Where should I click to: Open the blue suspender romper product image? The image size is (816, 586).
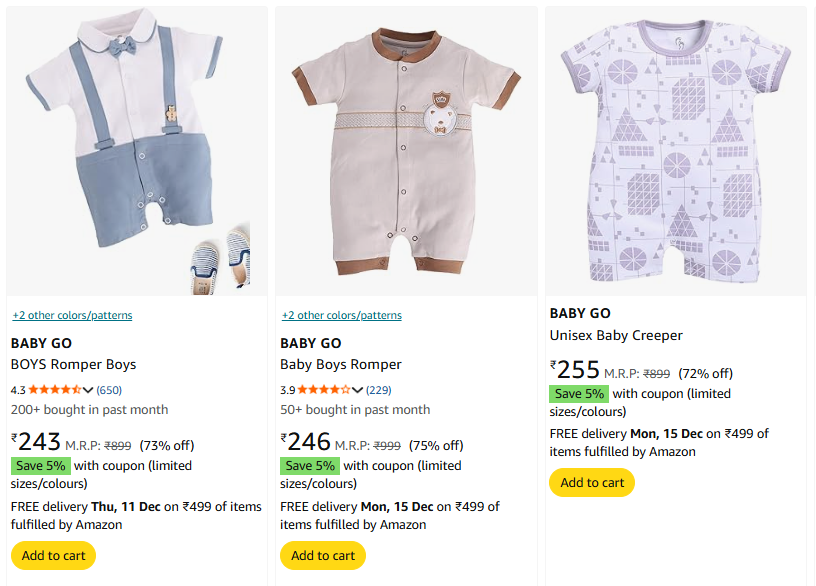click(137, 152)
